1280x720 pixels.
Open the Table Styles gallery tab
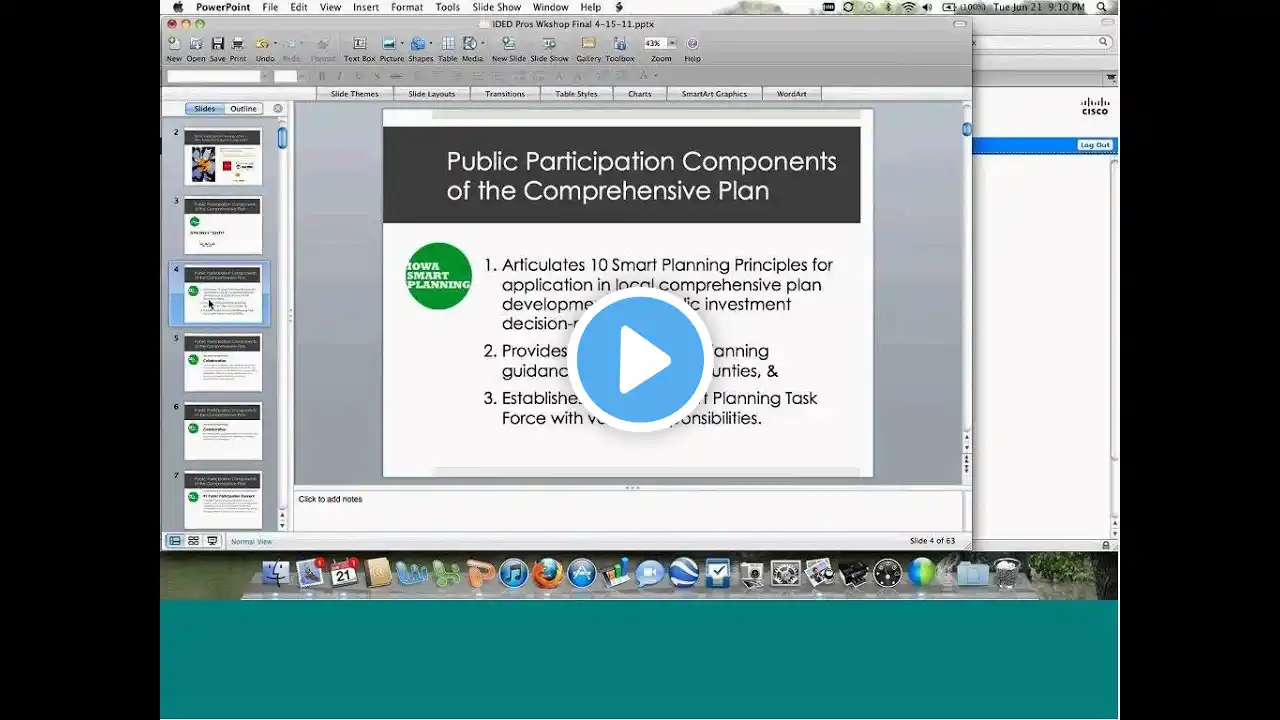[576, 94]
